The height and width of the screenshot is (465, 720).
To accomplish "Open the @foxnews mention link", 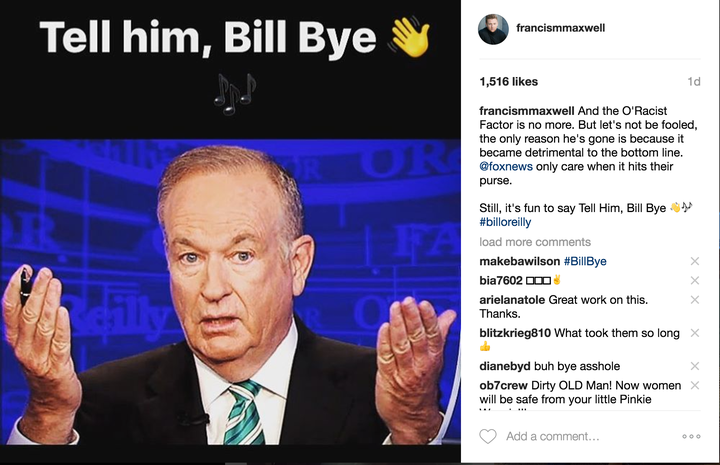I will pyautogui.click(x=506, y=166).
